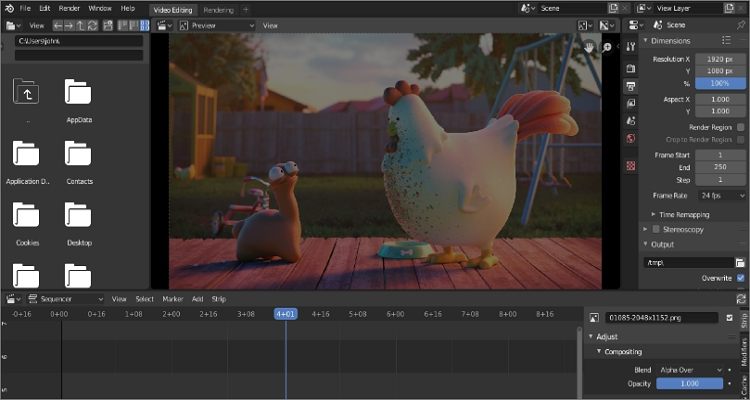The width and height of the screenshot is (750, 400).
Task: Create a new scene with copy icon
Action: [x=613, y=8]
